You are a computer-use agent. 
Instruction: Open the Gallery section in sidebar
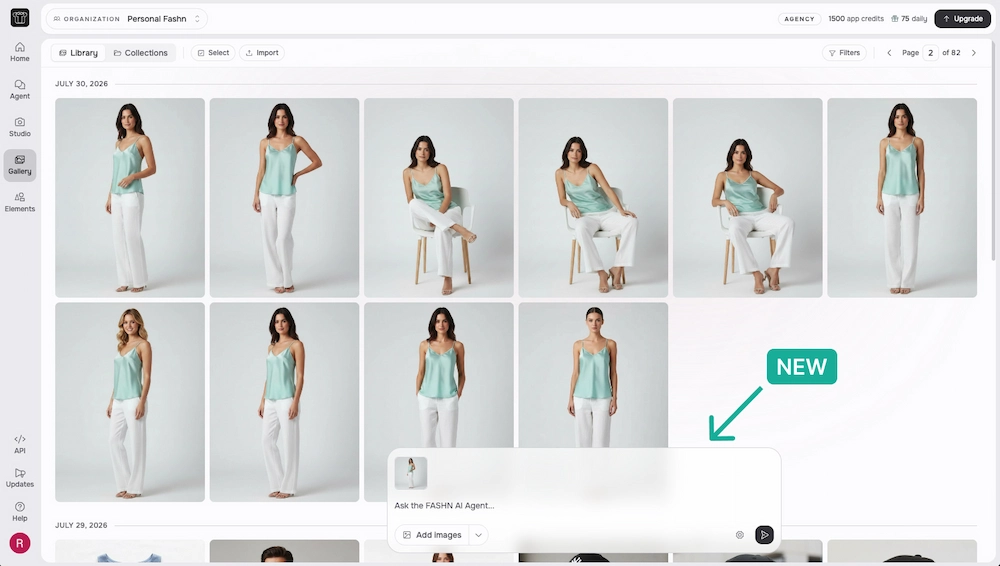(x=20, y=165)
